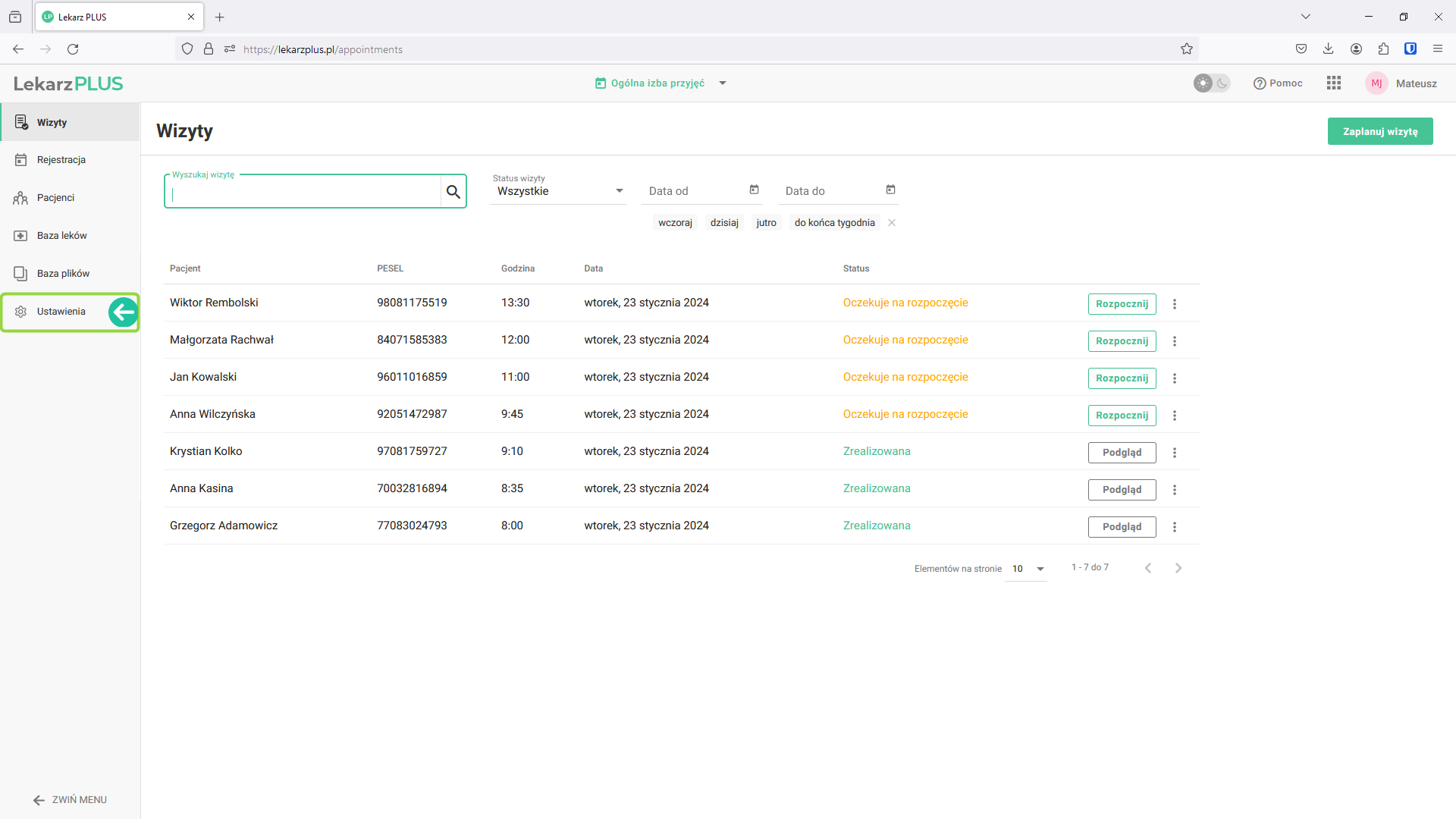The height and width of the screenshot is (819, 1456).
Task: Open the Data od calendar picker
Action: tap(754, 190)
